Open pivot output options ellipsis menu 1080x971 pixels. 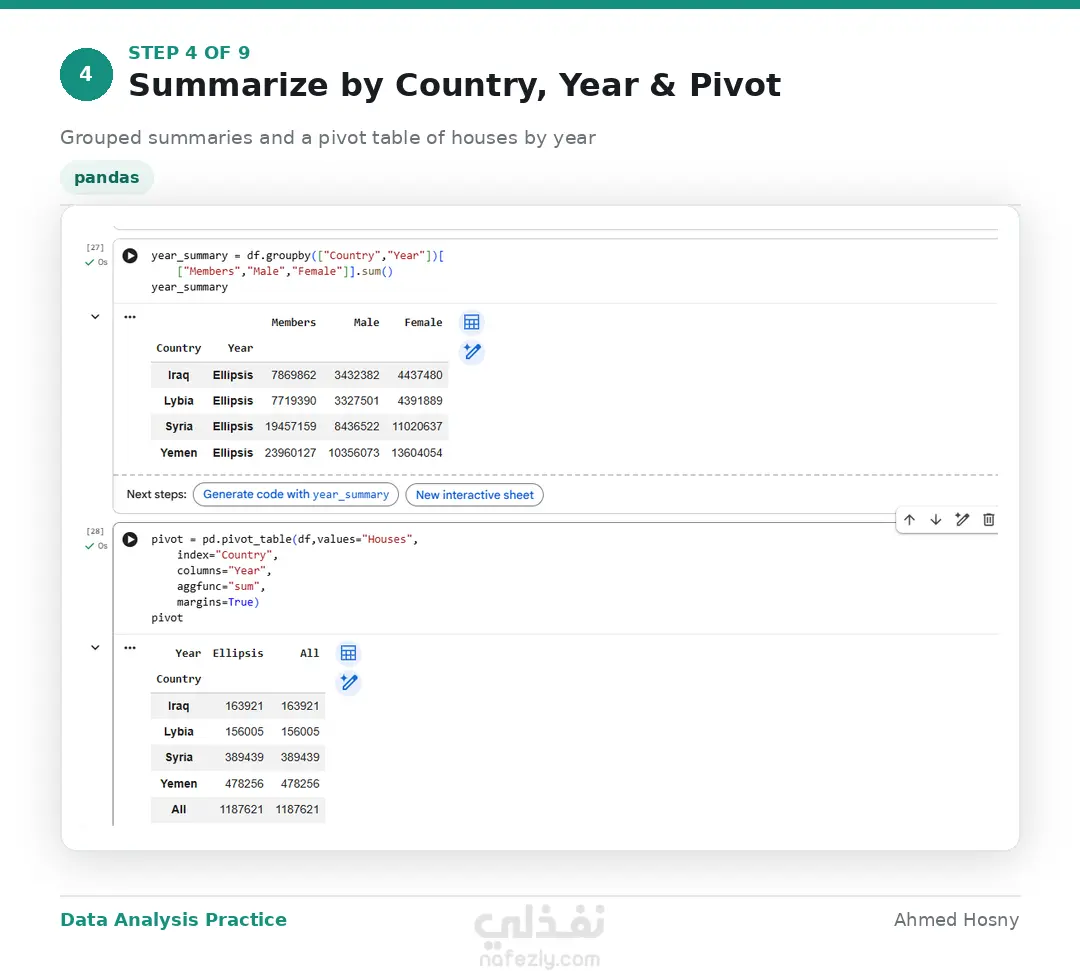tap(129, 647)
